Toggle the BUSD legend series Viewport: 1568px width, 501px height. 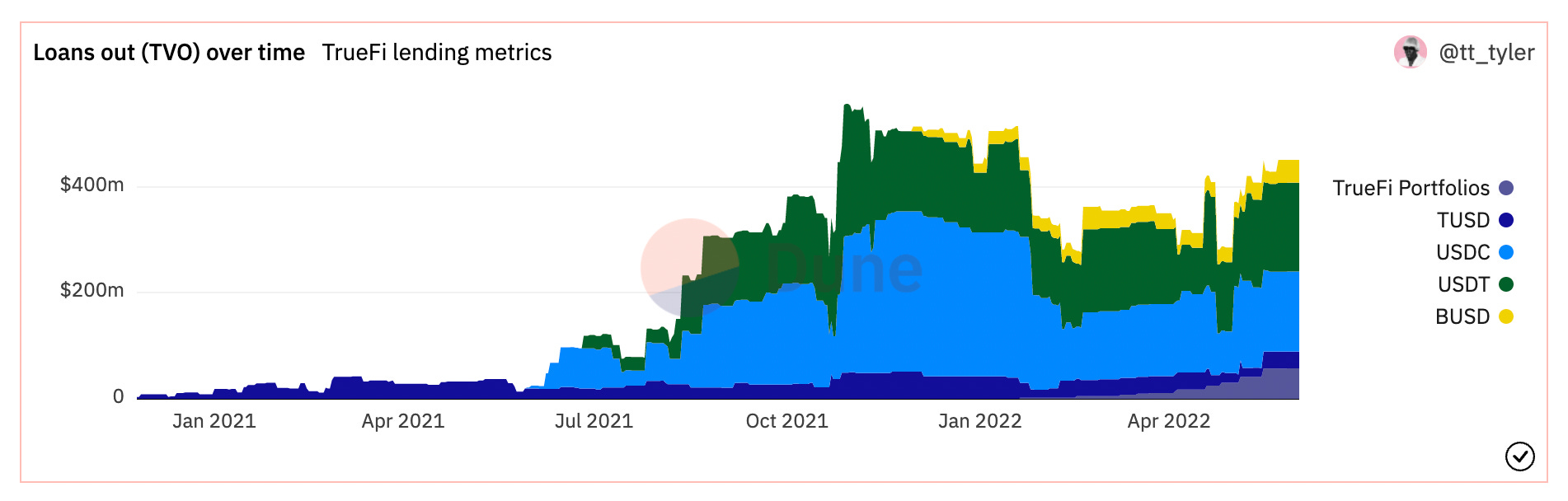point(1474,316)
